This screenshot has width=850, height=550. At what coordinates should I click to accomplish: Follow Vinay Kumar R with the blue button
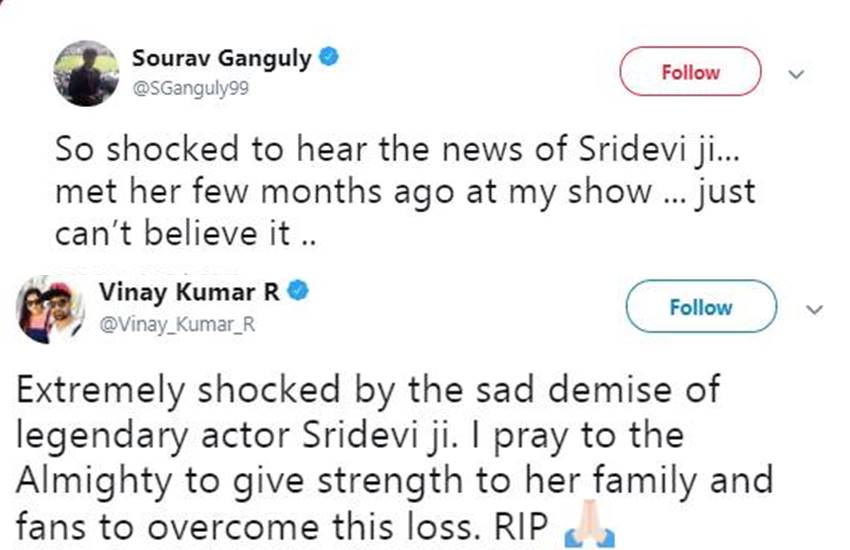pyautogui.click(x=700, y=307)
